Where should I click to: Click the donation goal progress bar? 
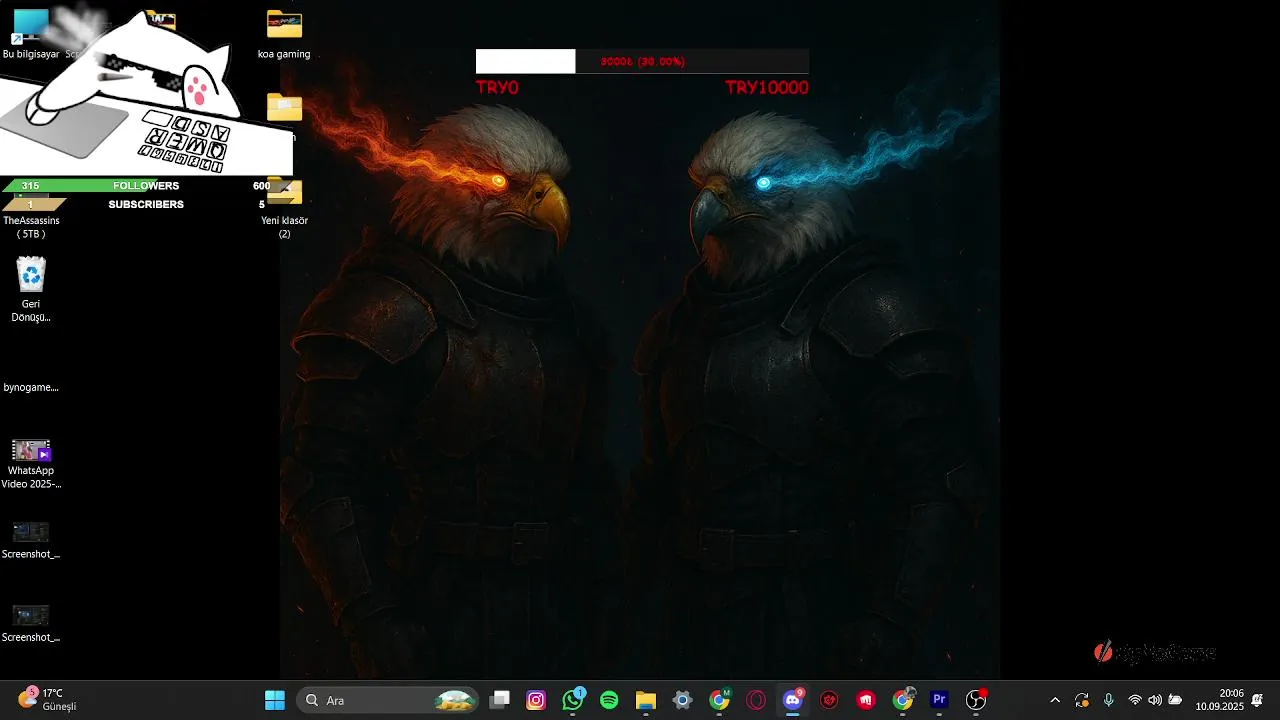[642, 61]
